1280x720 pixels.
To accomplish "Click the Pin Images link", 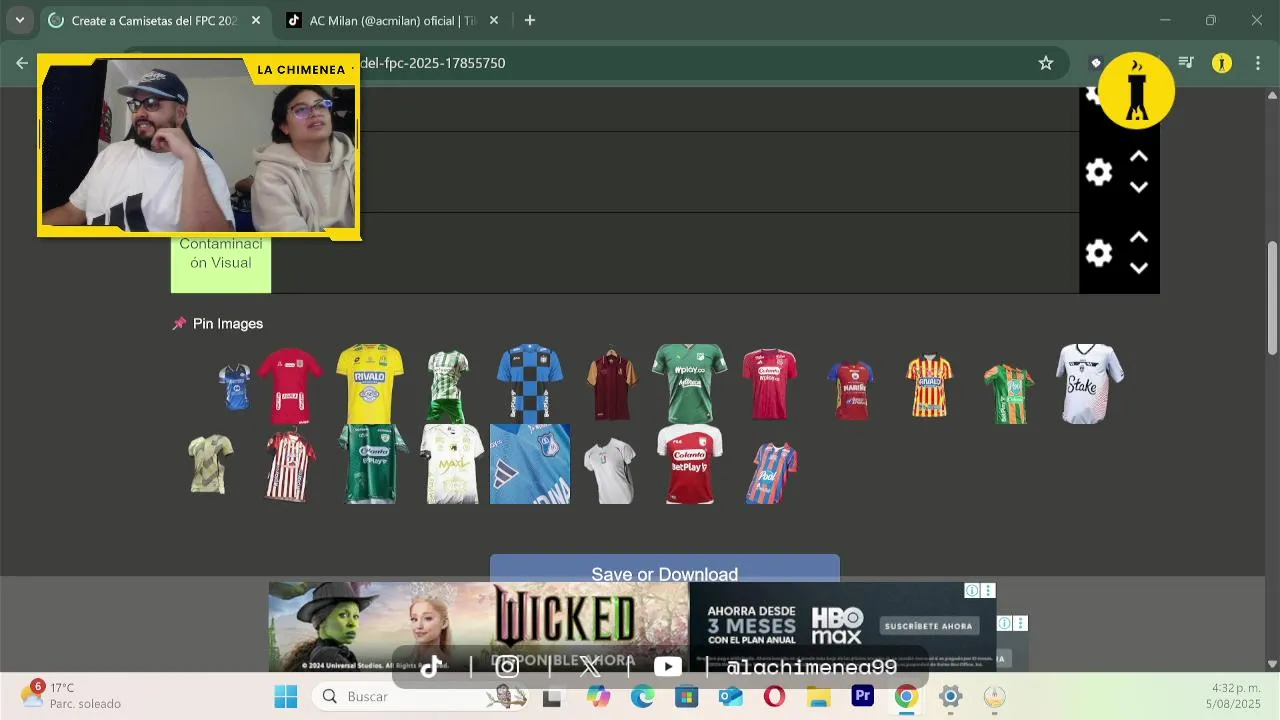I will (227, 324).
